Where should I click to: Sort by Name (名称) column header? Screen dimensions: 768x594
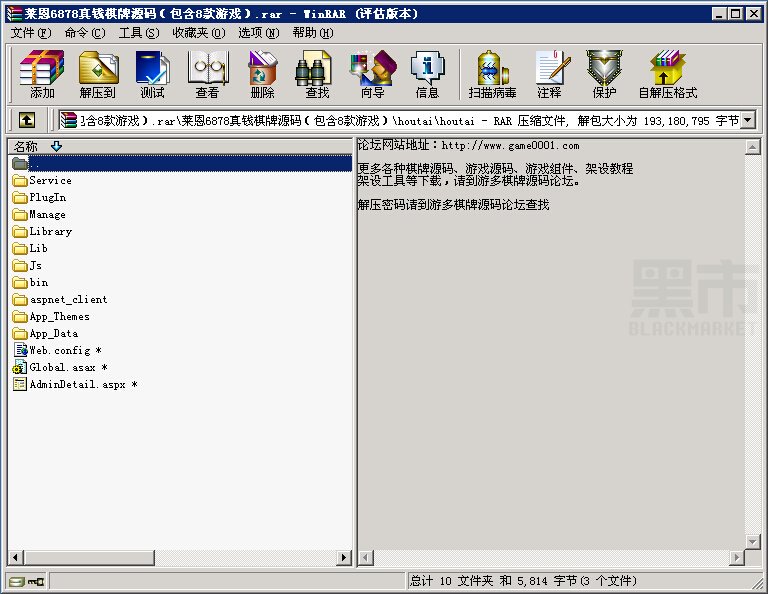(180, 146)
